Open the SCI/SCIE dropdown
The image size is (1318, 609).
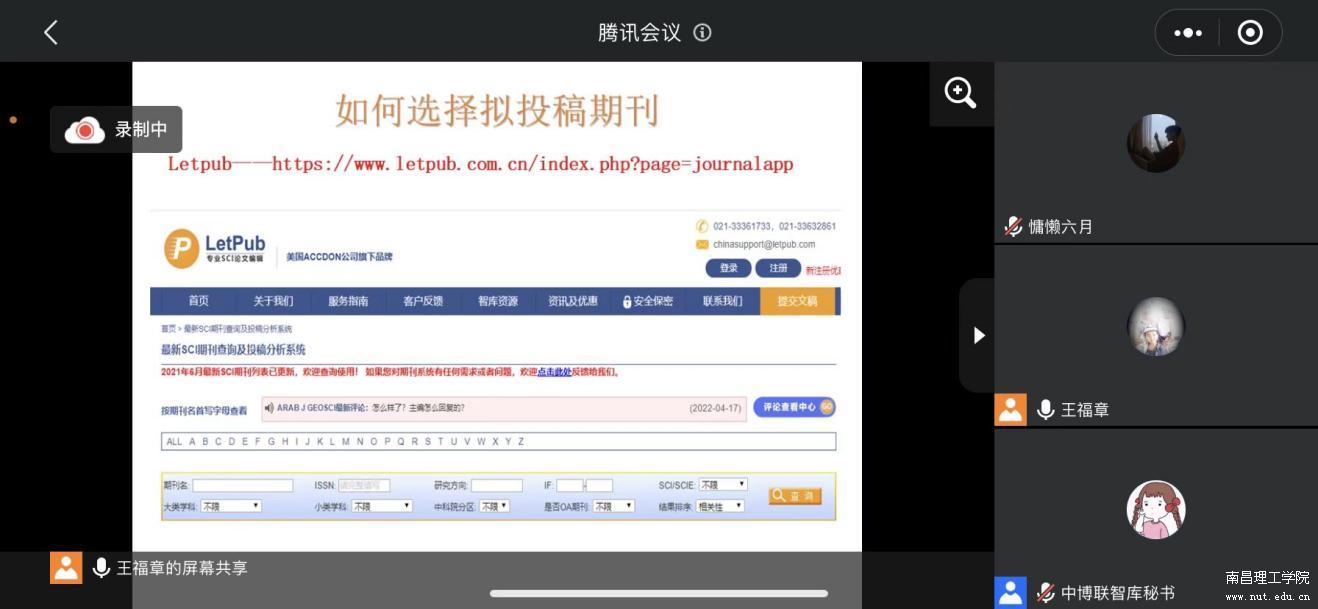(x=723, y=485)
